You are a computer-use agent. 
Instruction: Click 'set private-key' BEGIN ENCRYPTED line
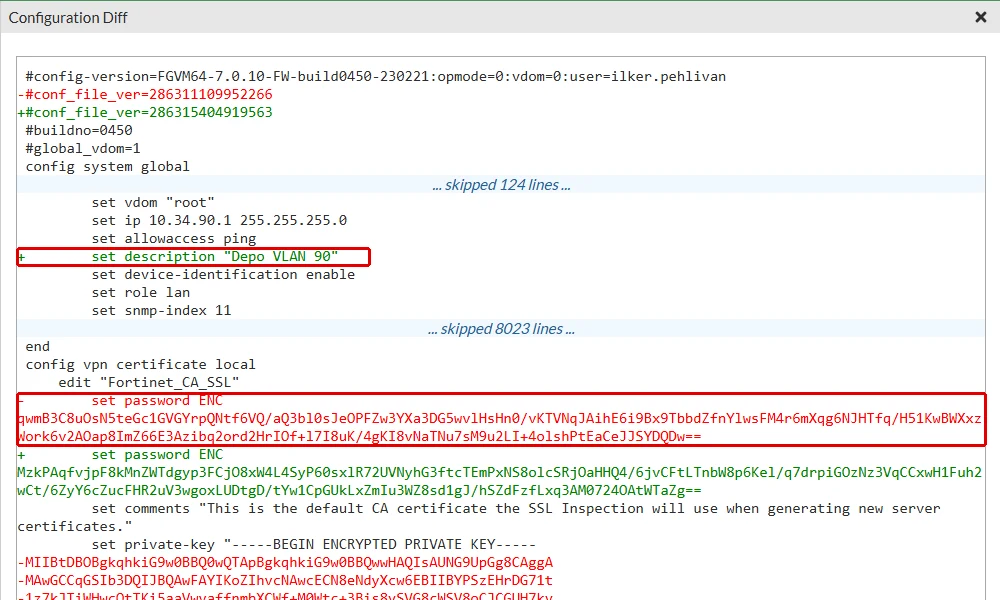pos(313,545)
